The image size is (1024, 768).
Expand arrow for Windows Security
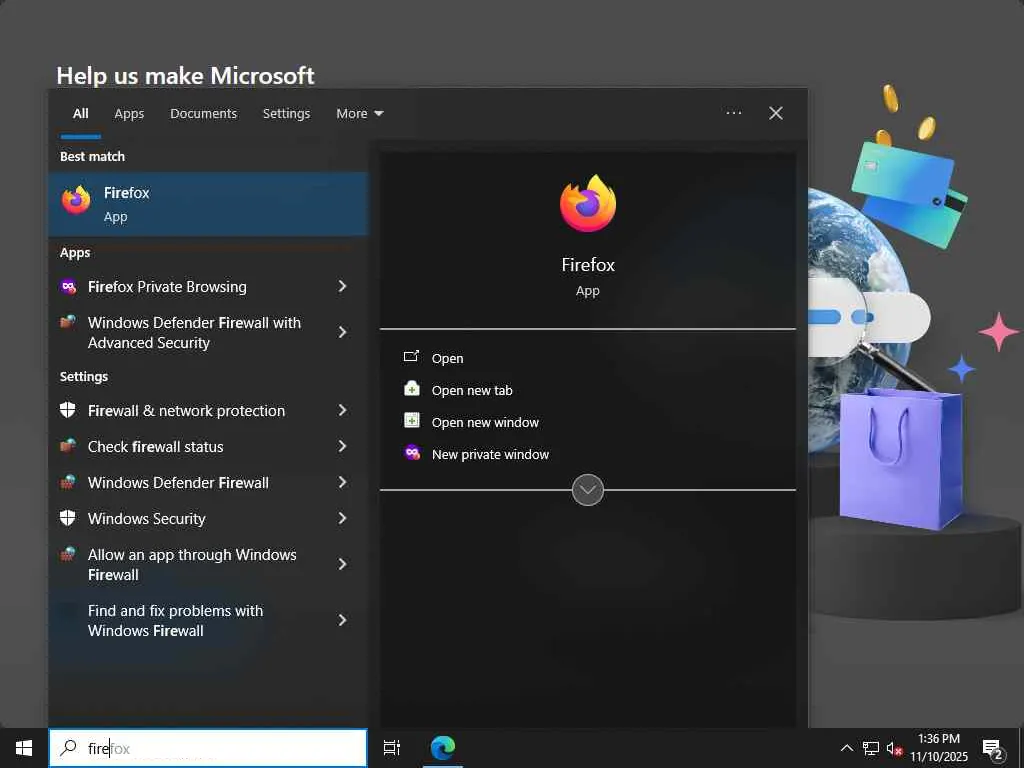[342, 518]
